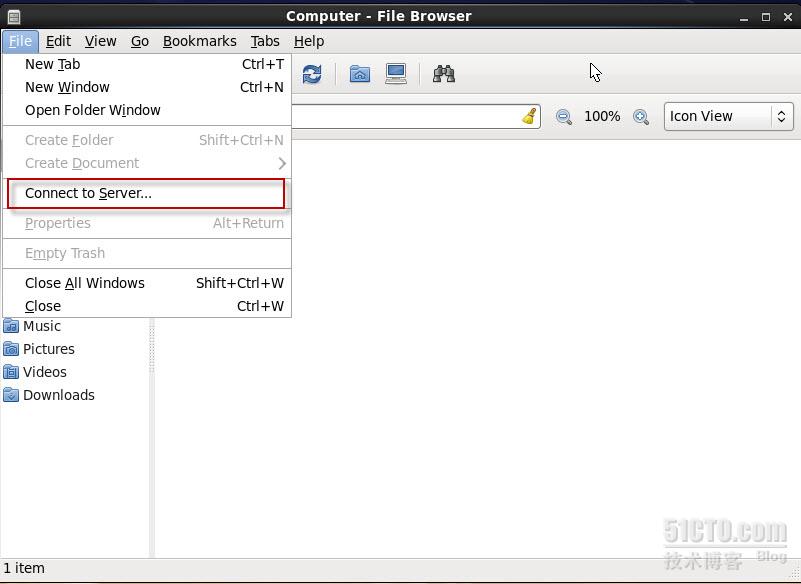Select Videos in the sidebar
This screenshot has height=584, width=801.
pyautogui.click(x=45, y=372)
